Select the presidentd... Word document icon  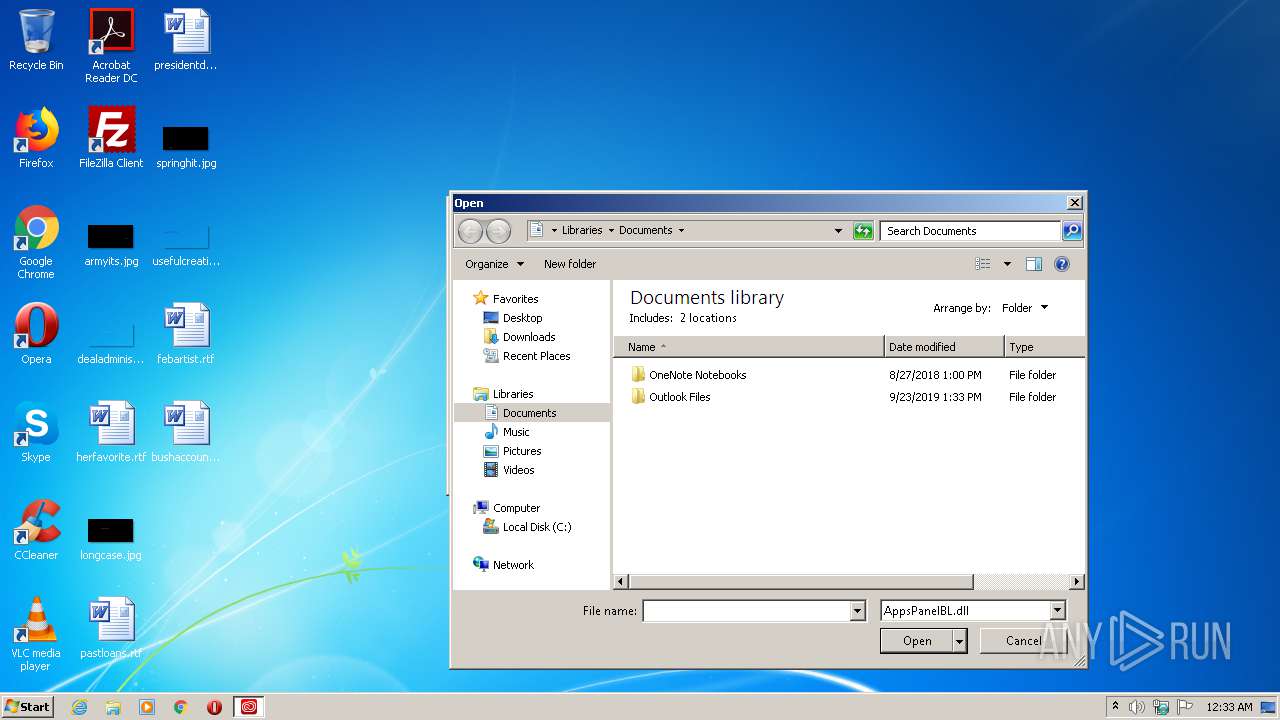coord(186,40)
